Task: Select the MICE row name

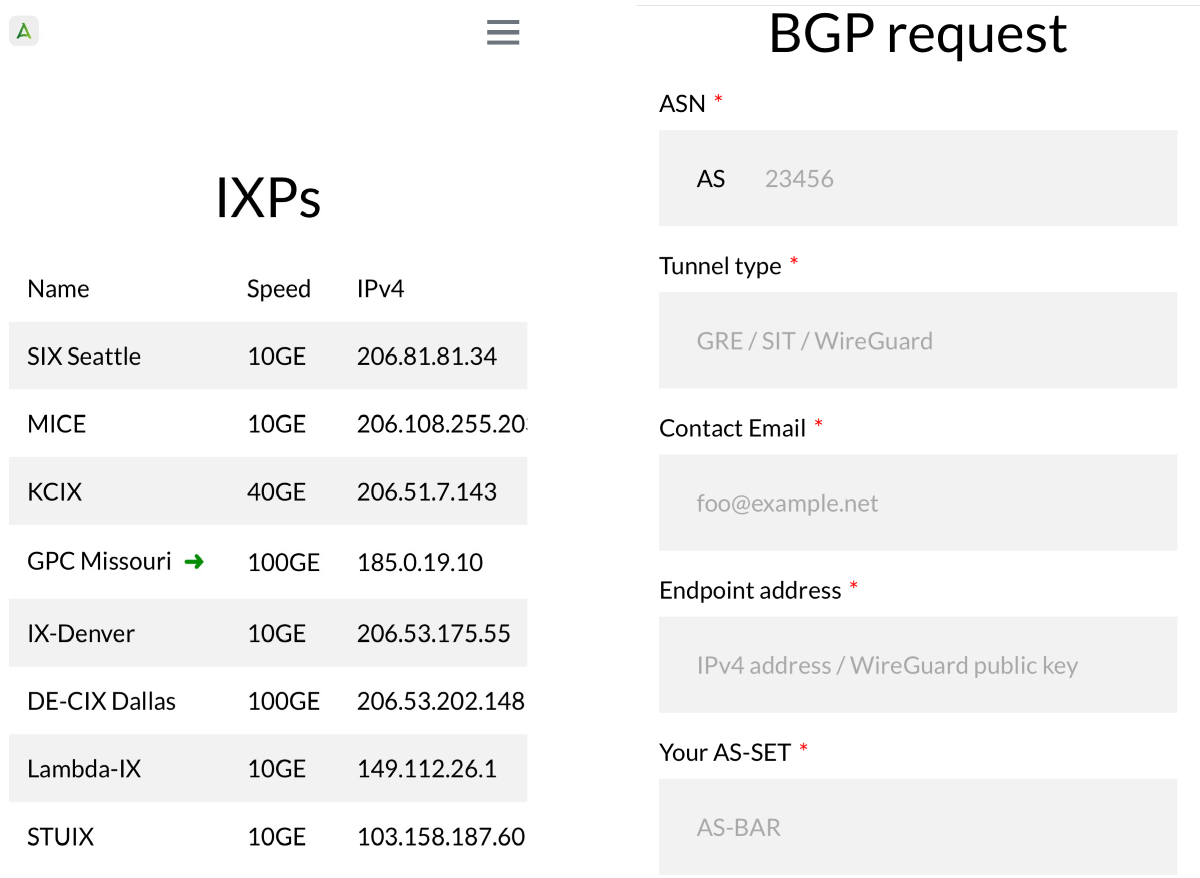Action: coord(57,424)
